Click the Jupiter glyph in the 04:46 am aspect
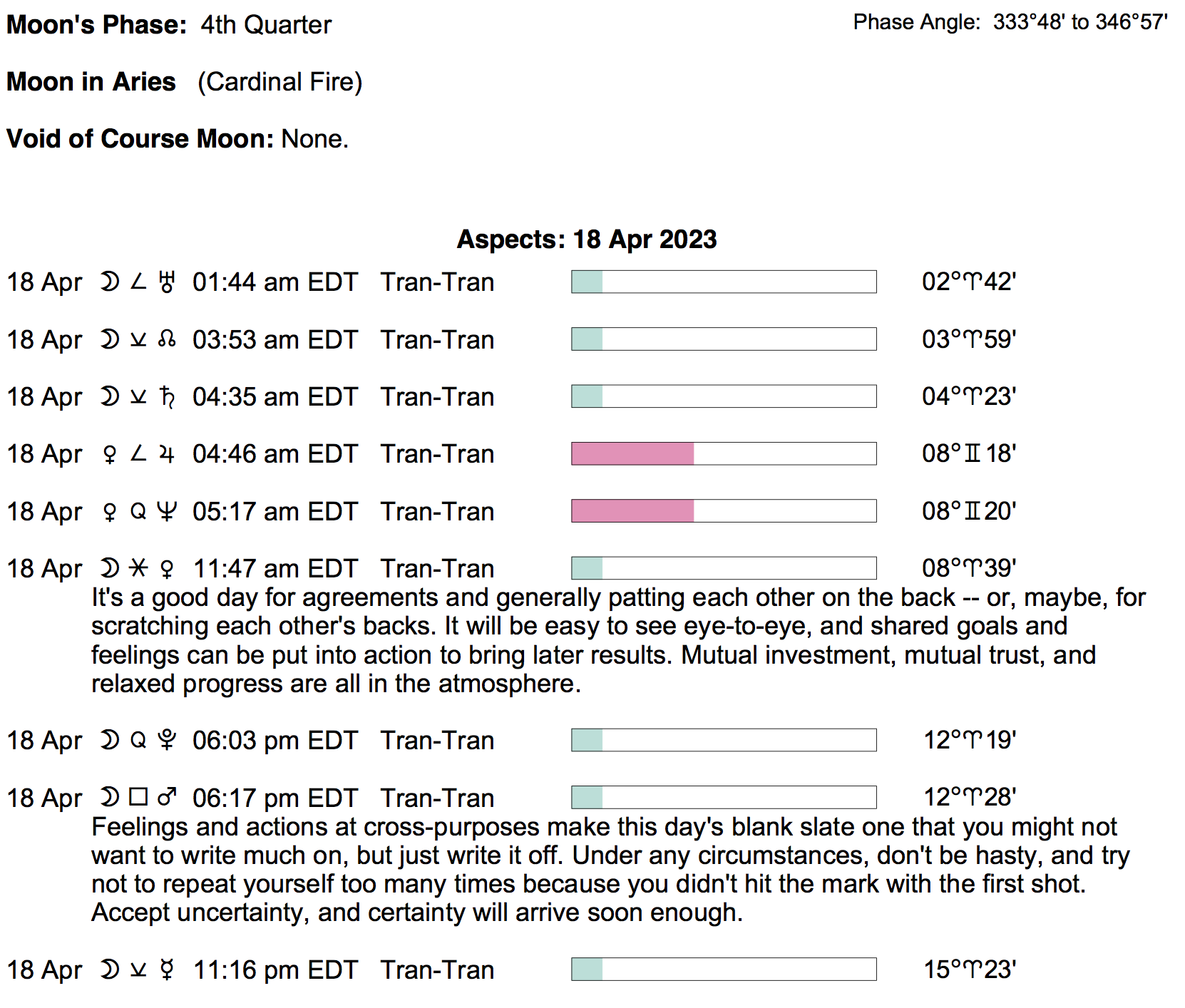This screenshot has width=1185, height=1008. [167, 454]
